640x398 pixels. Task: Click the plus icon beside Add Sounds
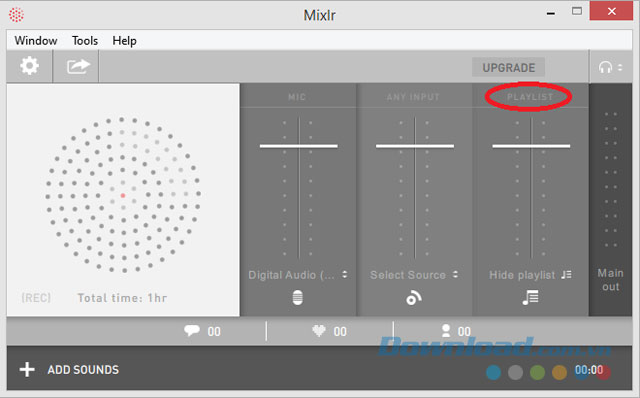pos(27,369)
